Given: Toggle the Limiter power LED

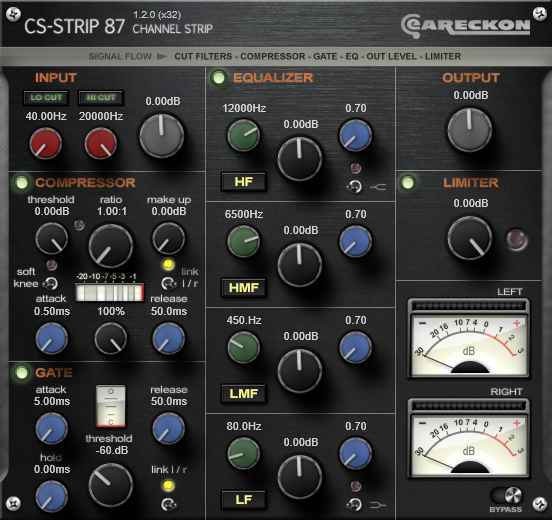Looking at the screenshot, I should pyautogui.click(x=408, y=182).
